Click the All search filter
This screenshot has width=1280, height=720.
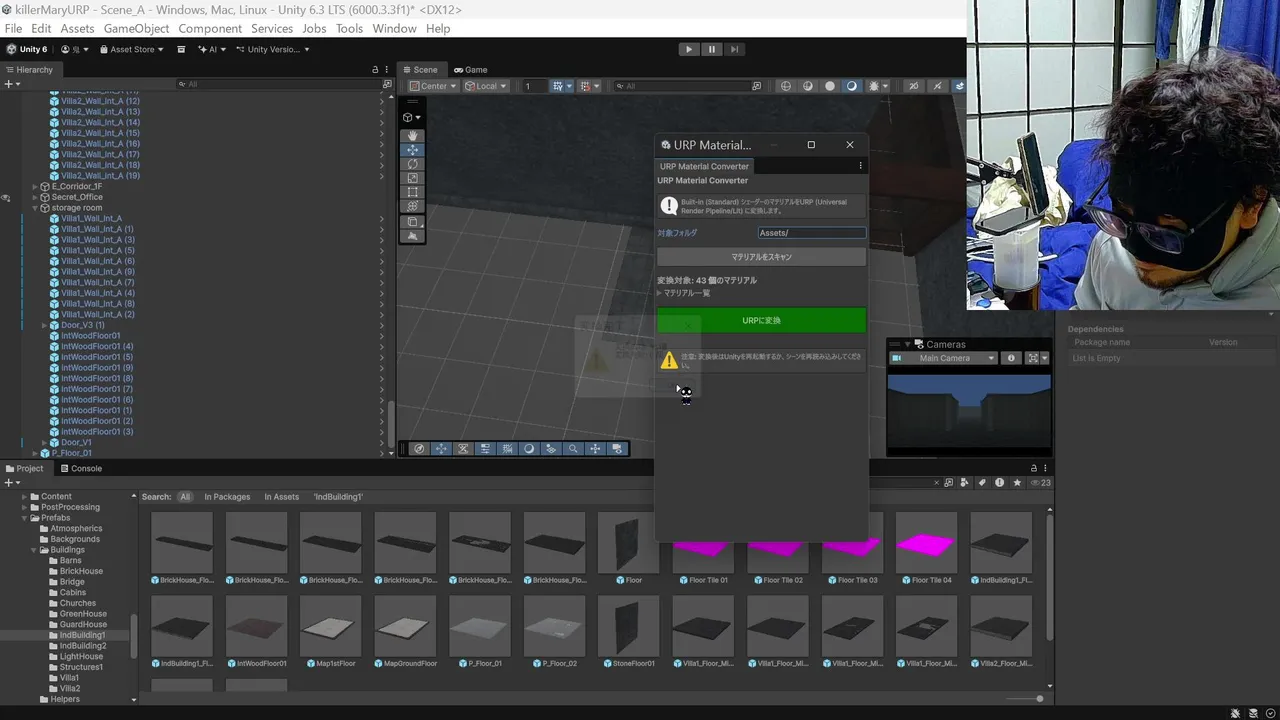pyautogui.click(x=185, y=497)
